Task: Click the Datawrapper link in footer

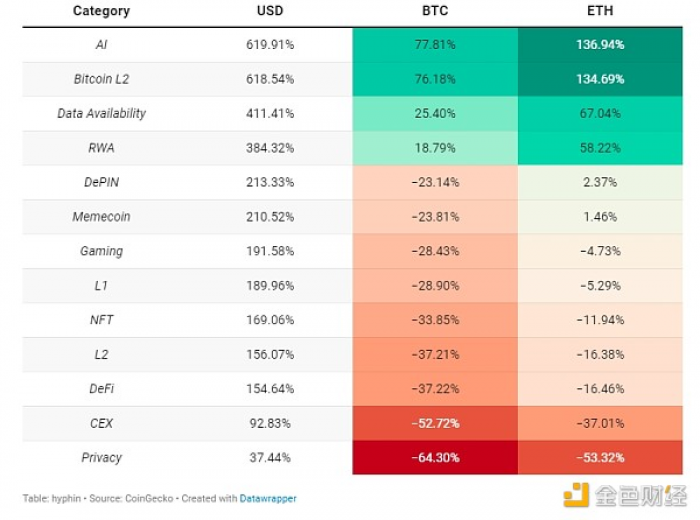Action: 268,499
